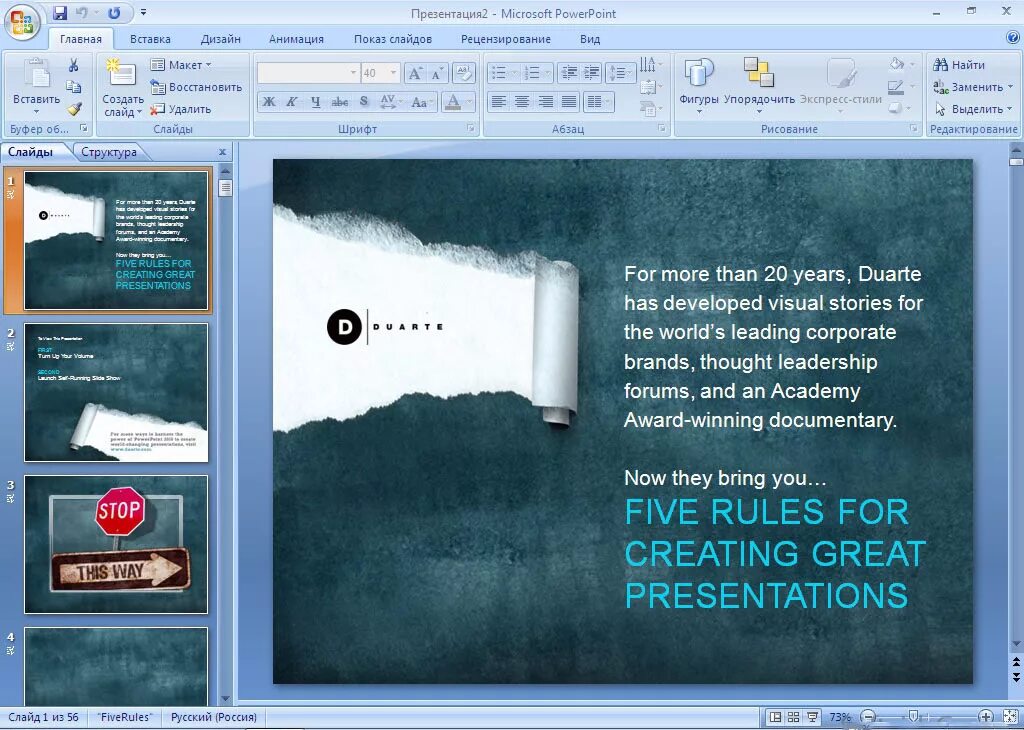
Task: Increase list indent level
Action: pyautogui.click(x=592, y=73)
